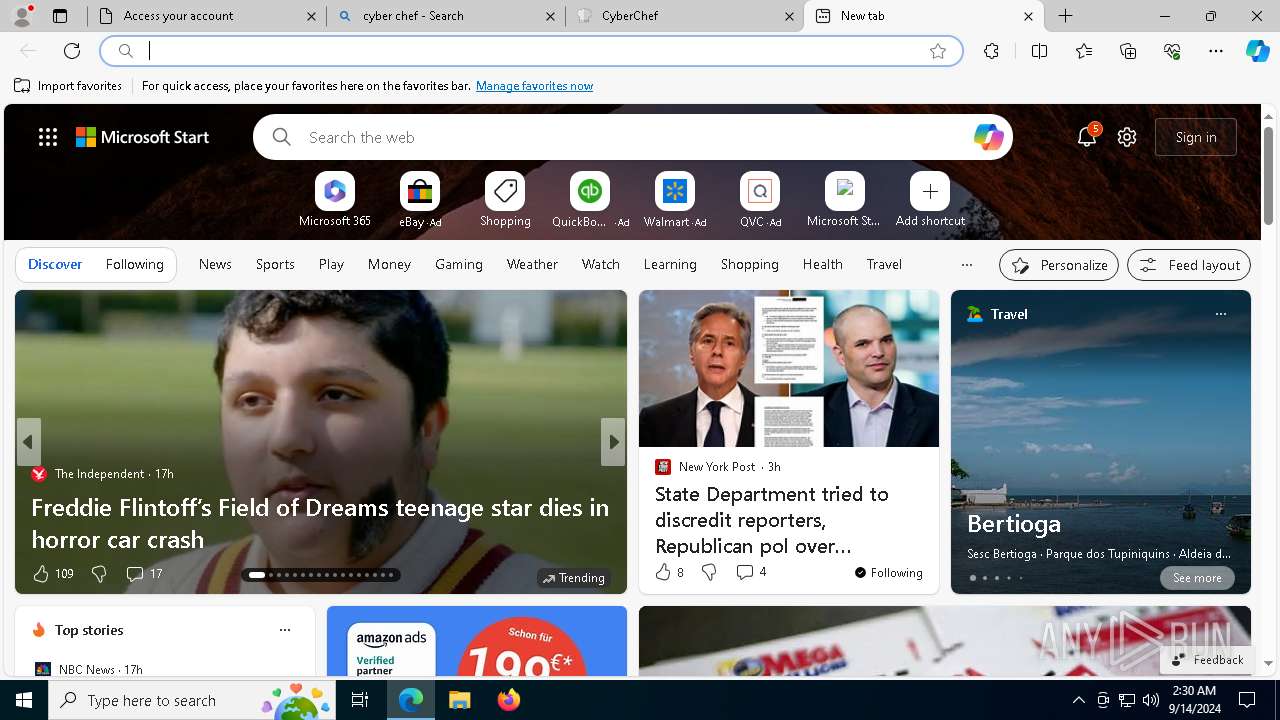Viewport: 1280px width, 720px height.
Task: Show the next carousel story
Action: click(613, 442)
